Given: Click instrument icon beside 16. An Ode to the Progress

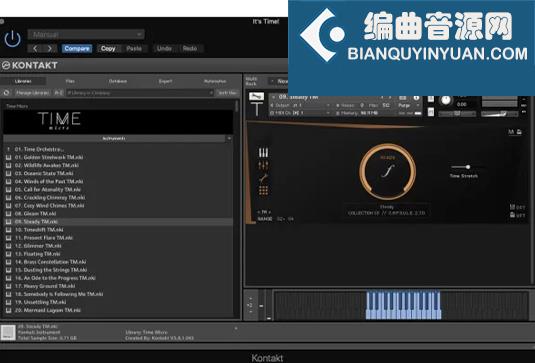Looking at the screenshot, I should coord(9,278).
